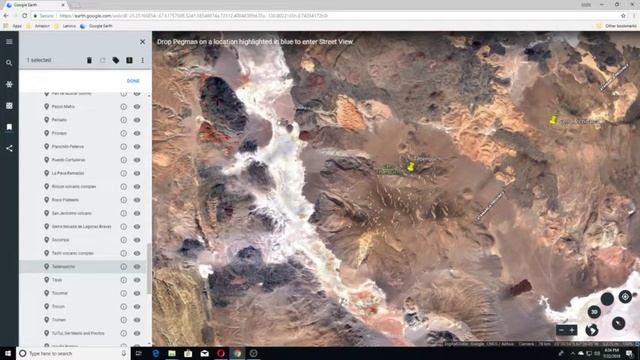
Task: Click the tag icon in the selection toolbar
Action: 116,60
